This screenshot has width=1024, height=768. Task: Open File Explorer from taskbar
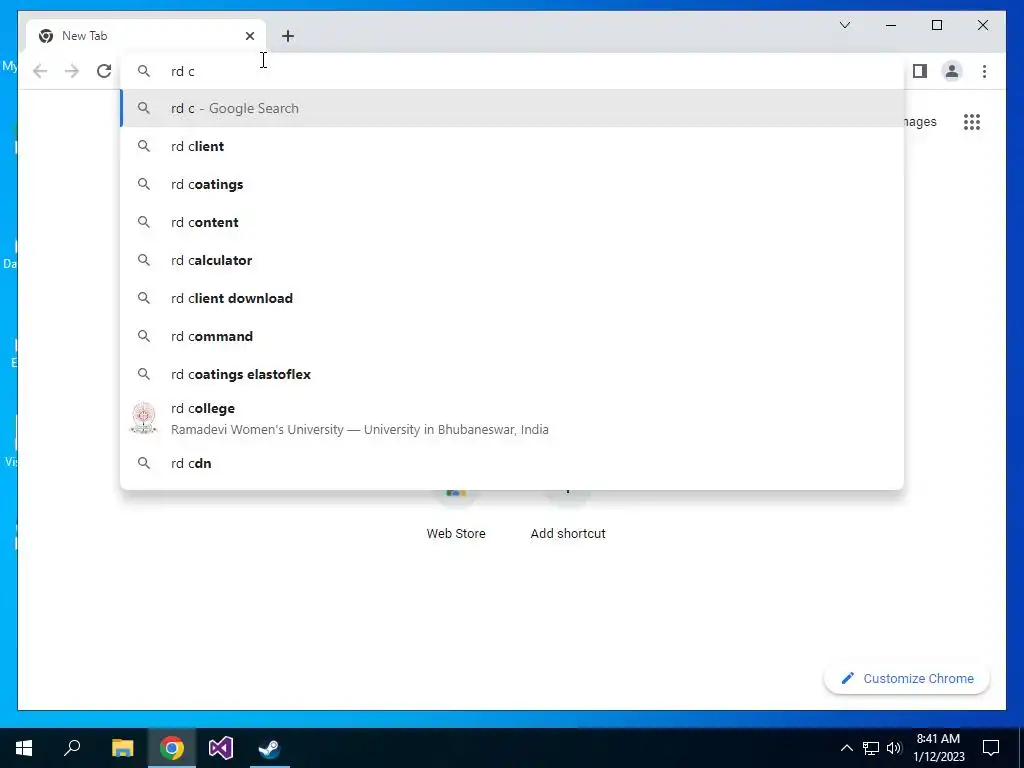point(122,748)
